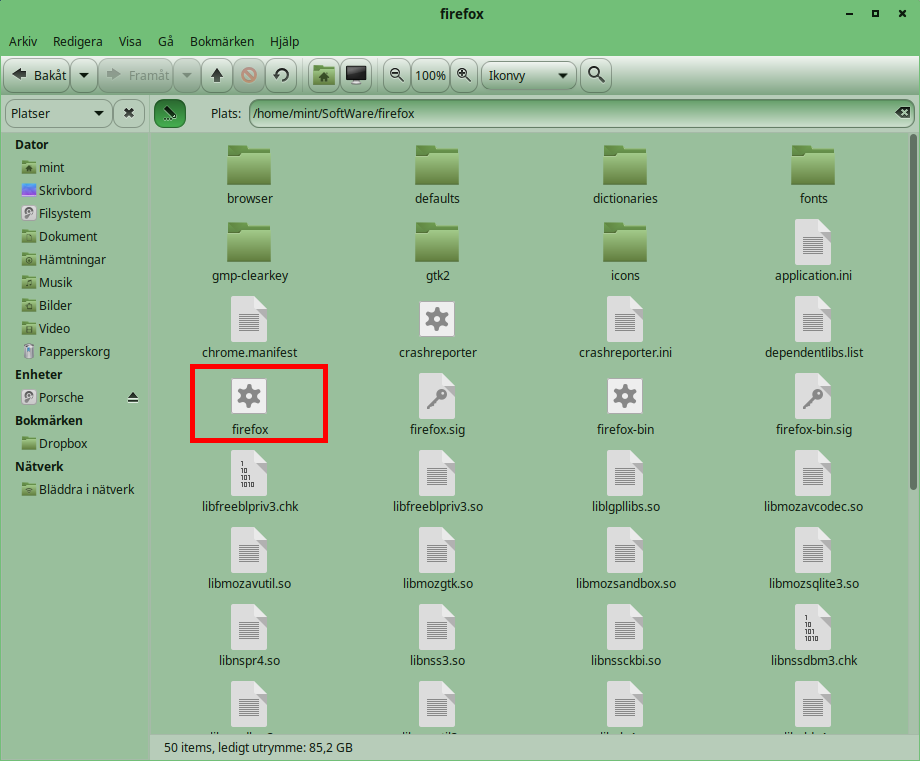Zoom in with the magnifier plus icon
920x761 pixels.
point(464,75)
